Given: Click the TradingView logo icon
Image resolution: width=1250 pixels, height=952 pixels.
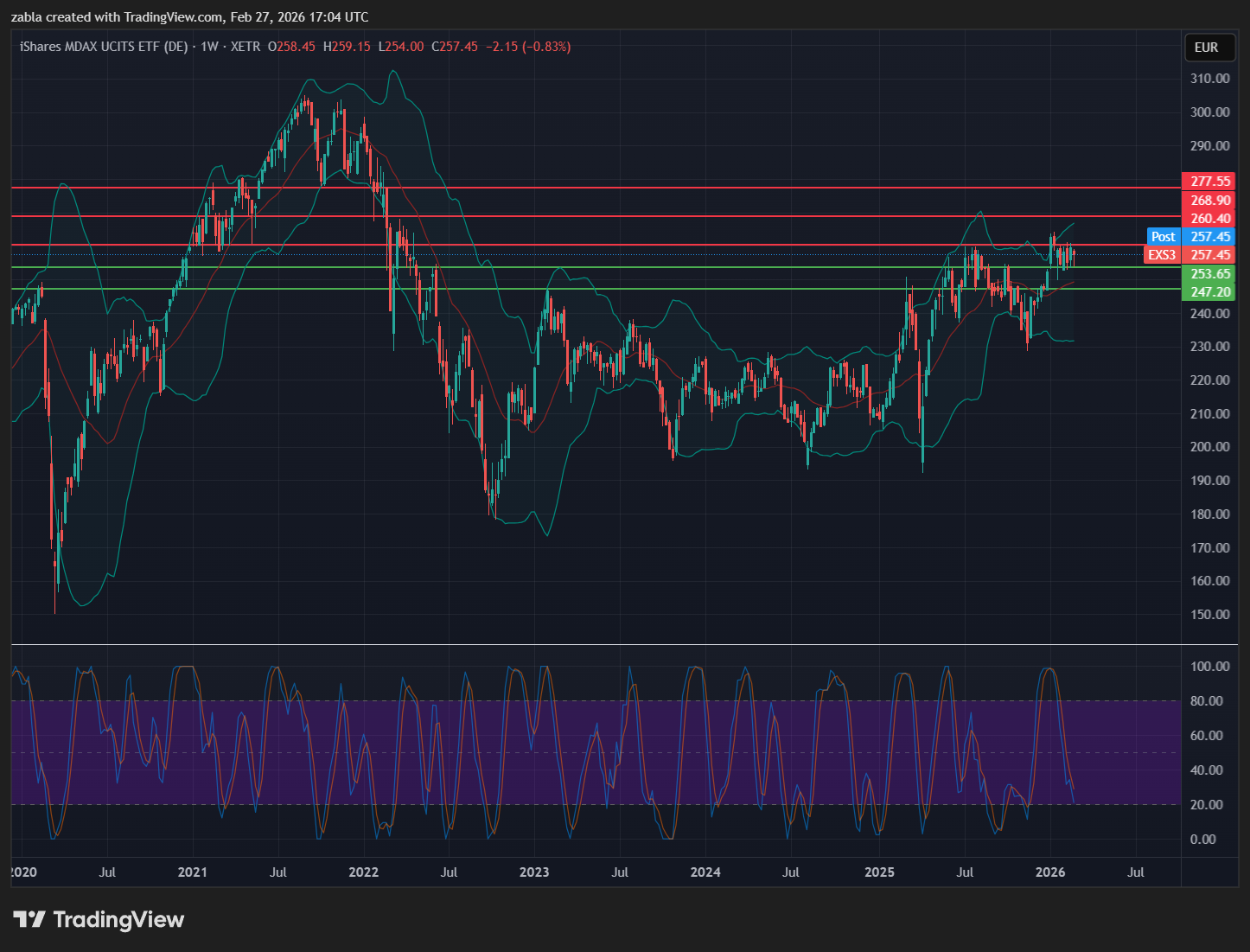Looking at the screenshot, I should click(x=29, y=919).
